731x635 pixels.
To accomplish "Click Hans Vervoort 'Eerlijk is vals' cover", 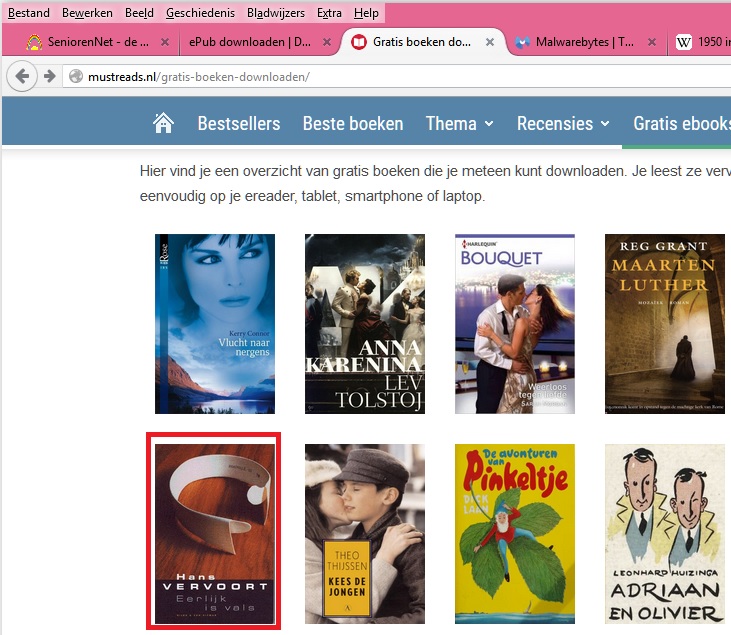I will [x=214, y=532].
